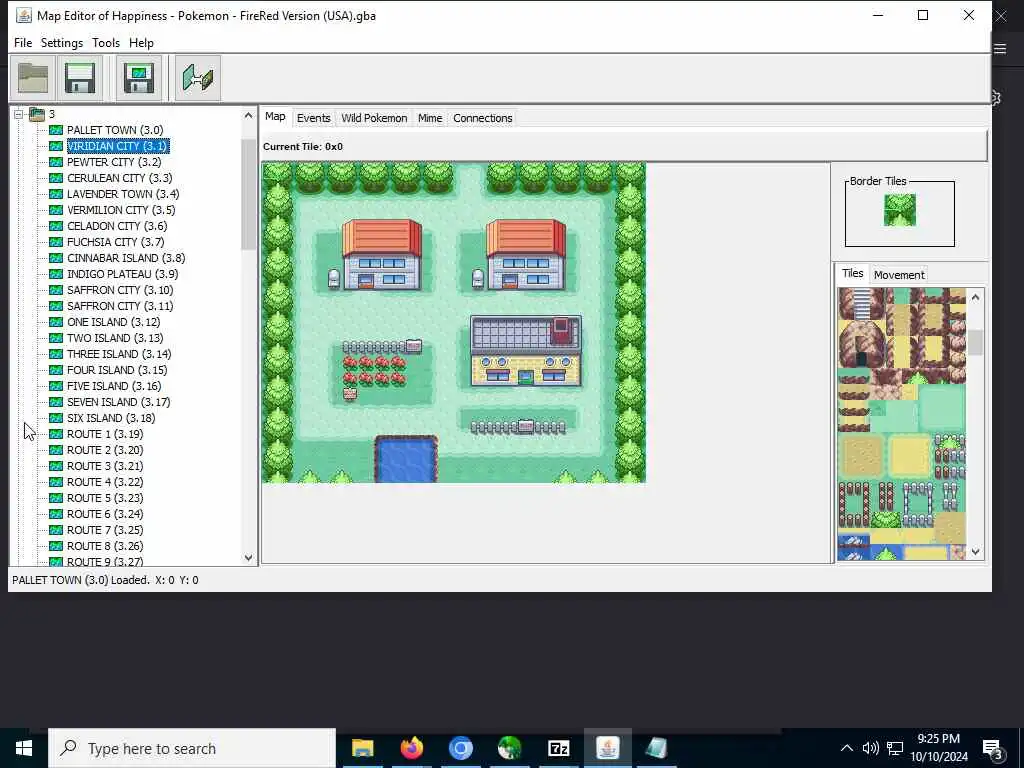Select CERULEAN CITY (3.3) map entry
Viewport: 1024px width, 768px height.
(x=120, y=178)
